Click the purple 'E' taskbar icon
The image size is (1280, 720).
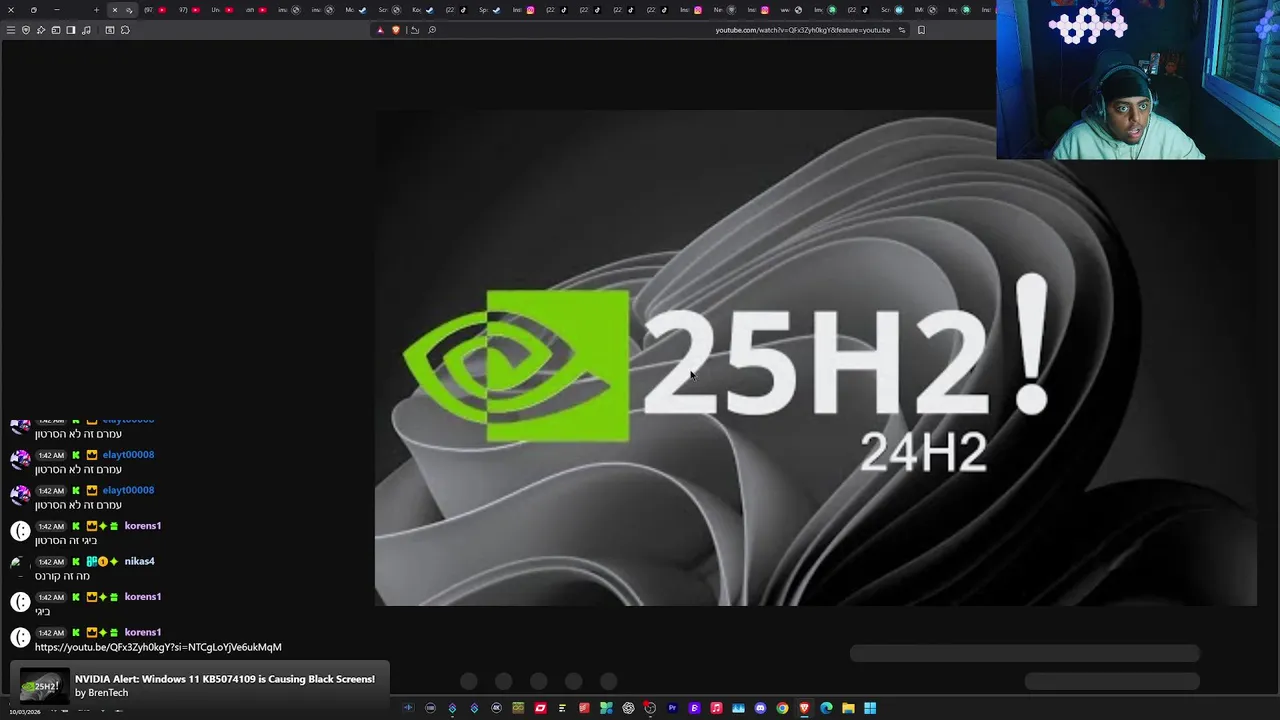coord(695,708)
